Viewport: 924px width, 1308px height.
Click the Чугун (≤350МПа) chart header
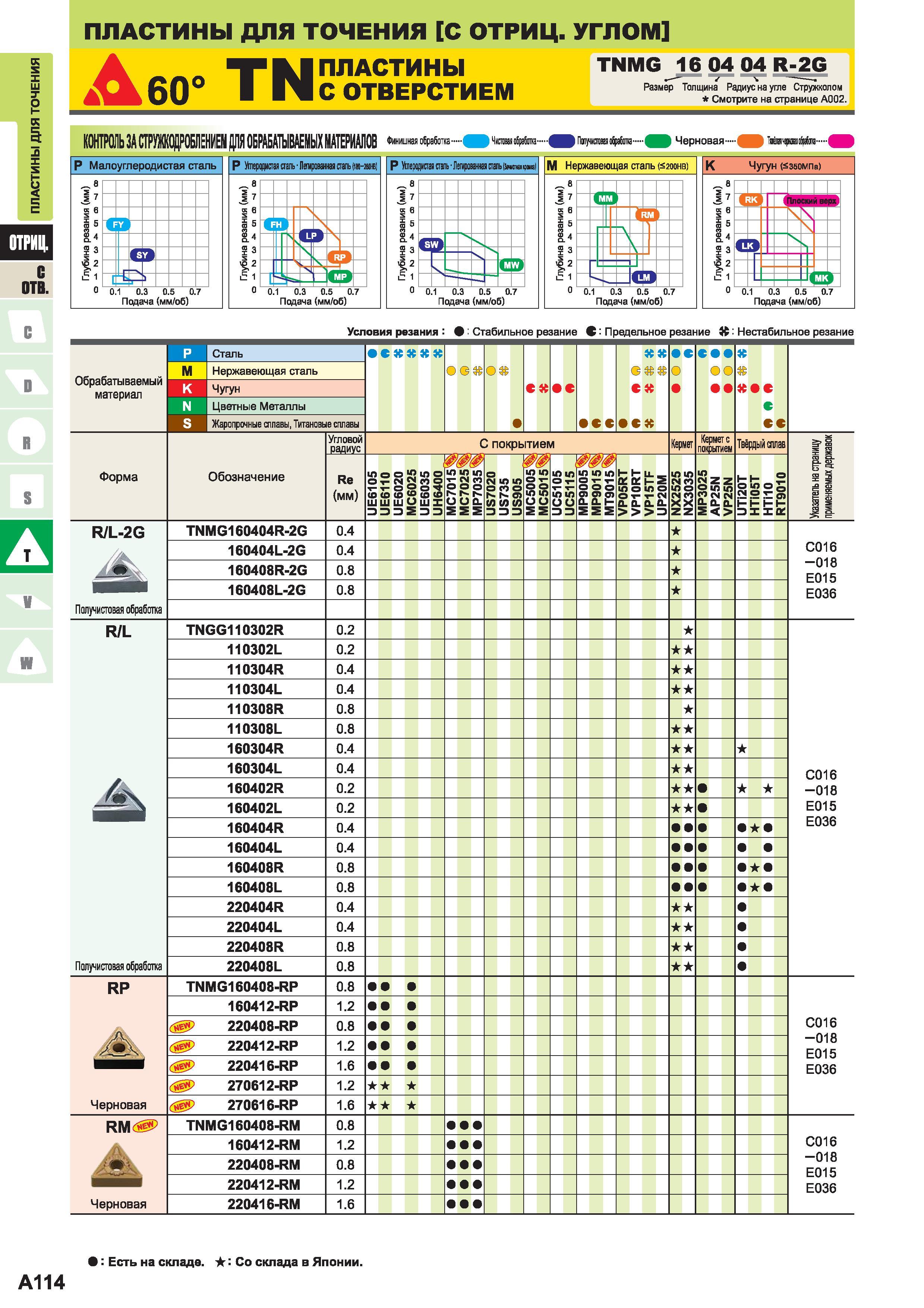[778, 166]
